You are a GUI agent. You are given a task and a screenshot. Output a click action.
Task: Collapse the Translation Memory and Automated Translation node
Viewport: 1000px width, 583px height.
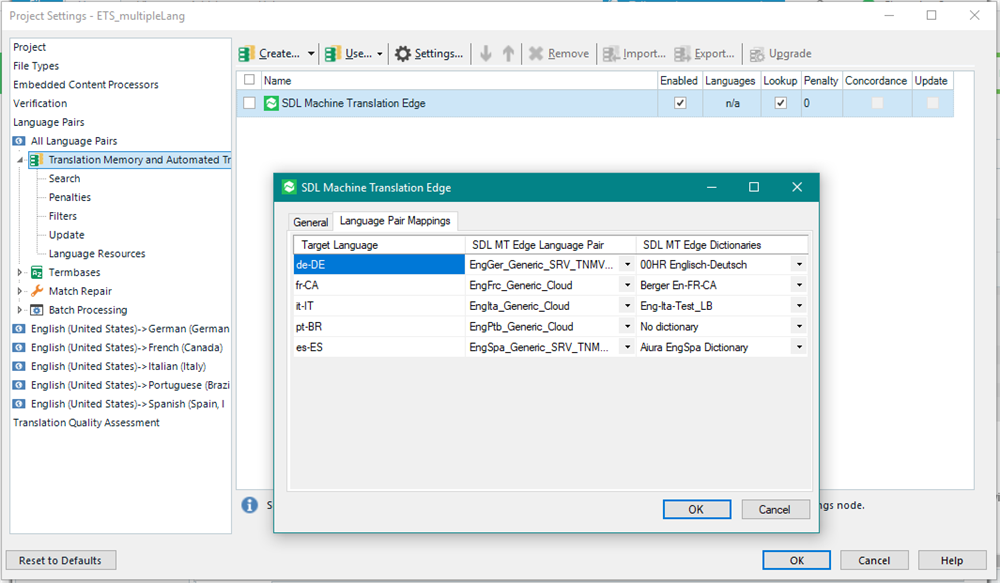click(x=20, y=160)
